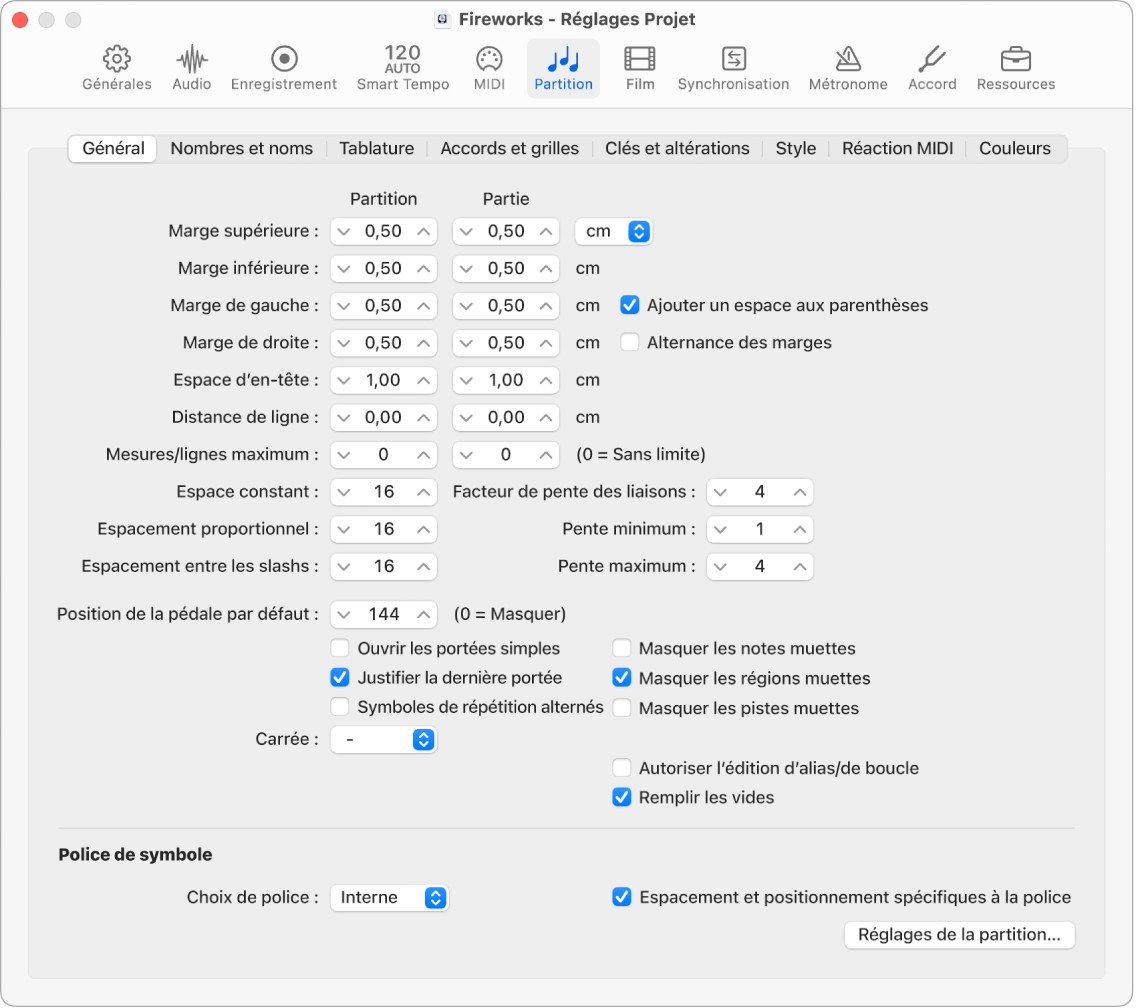Switch to the Général tab

113,149
